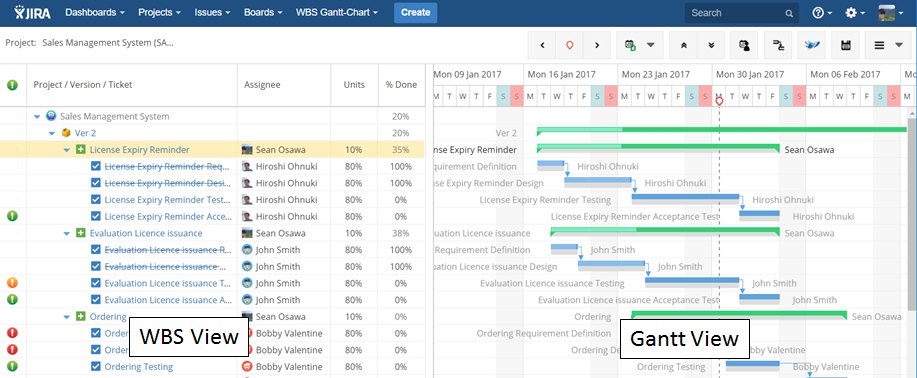Go to next period with right arrow
917x378 pixels.
[597, 45]
